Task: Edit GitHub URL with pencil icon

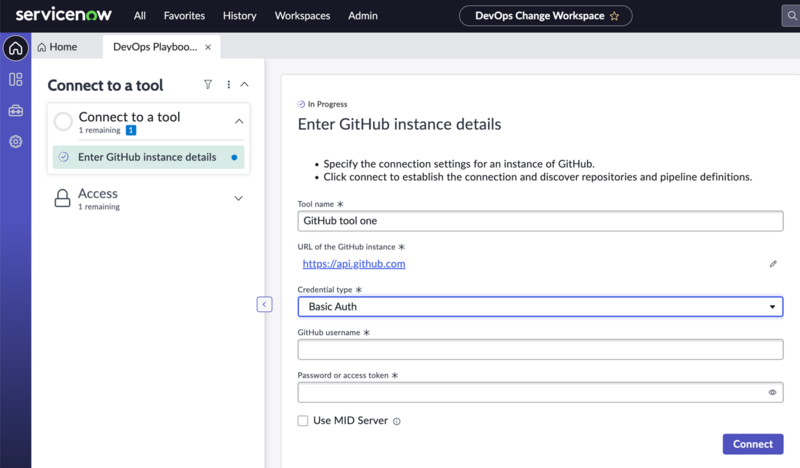Action: (773, 264)
